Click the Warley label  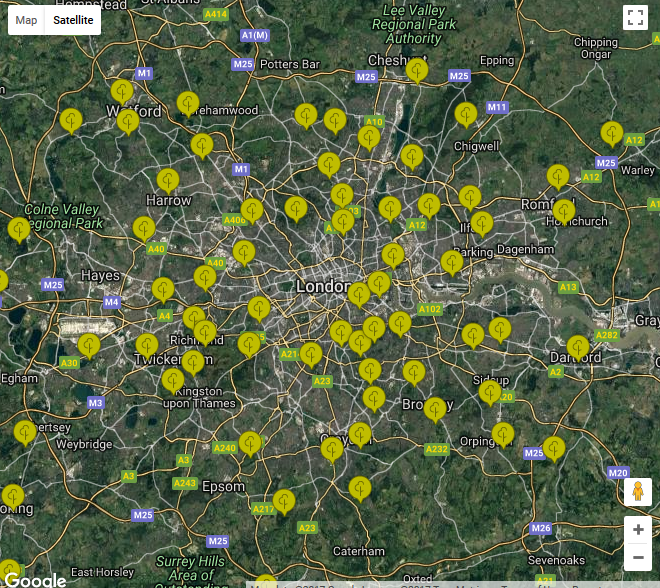click(638, 170)
